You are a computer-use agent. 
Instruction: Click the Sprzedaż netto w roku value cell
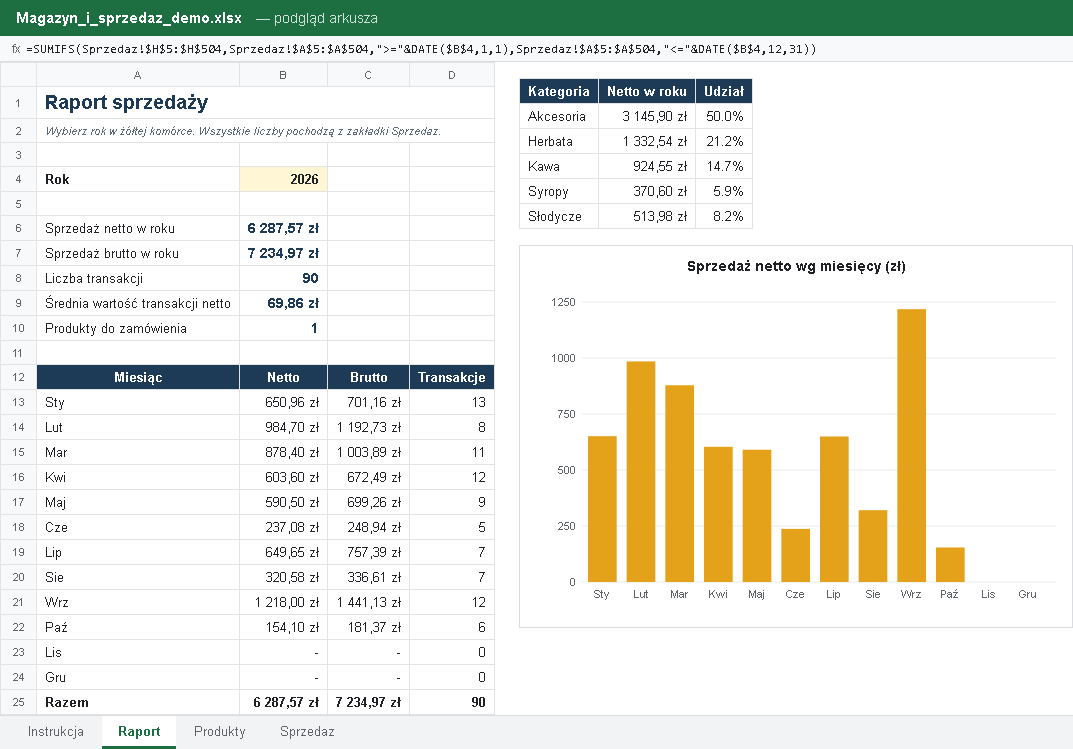283,228
